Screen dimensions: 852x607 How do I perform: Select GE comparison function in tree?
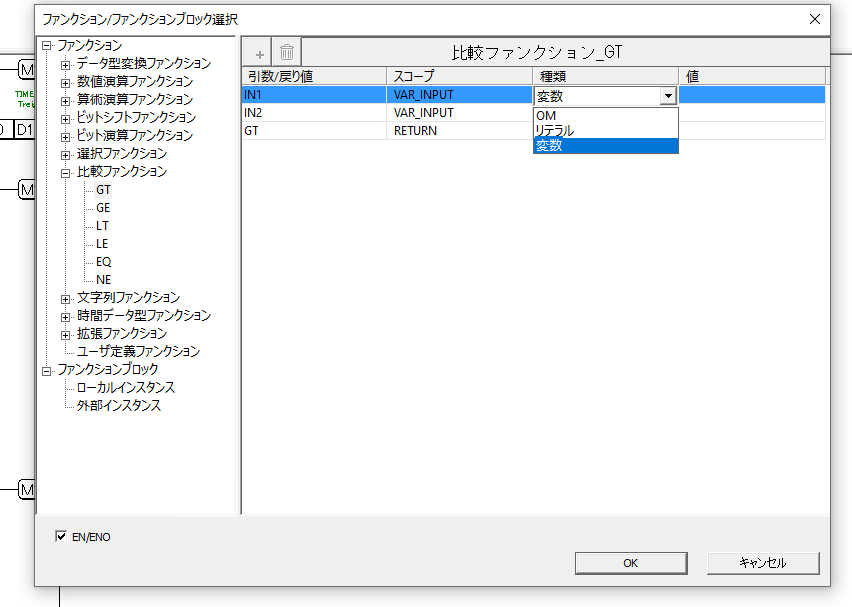point(103,208)
